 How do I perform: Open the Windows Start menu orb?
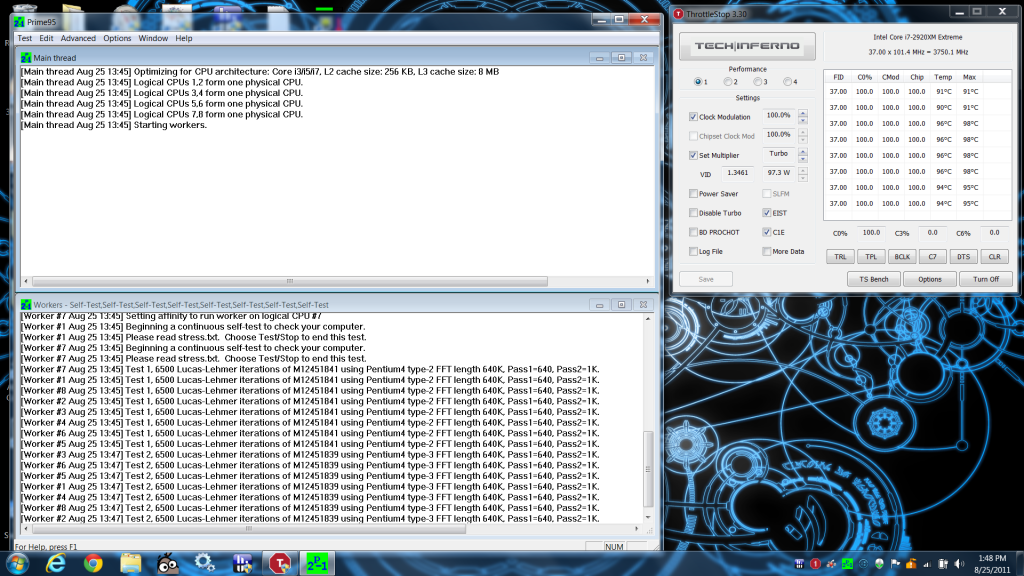[x=18, y=563]
